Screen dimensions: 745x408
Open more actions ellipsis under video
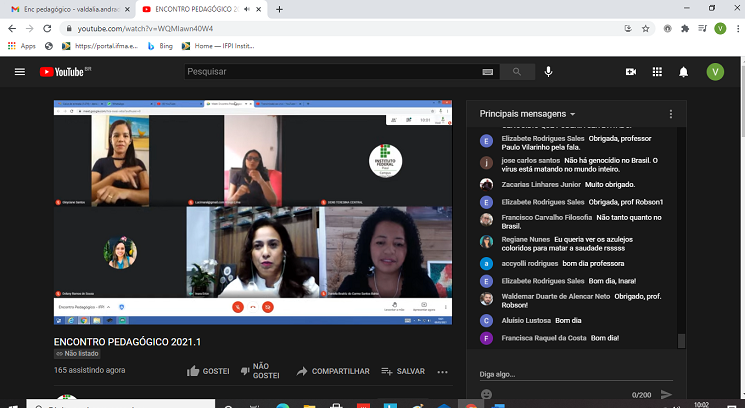[442, 372]
